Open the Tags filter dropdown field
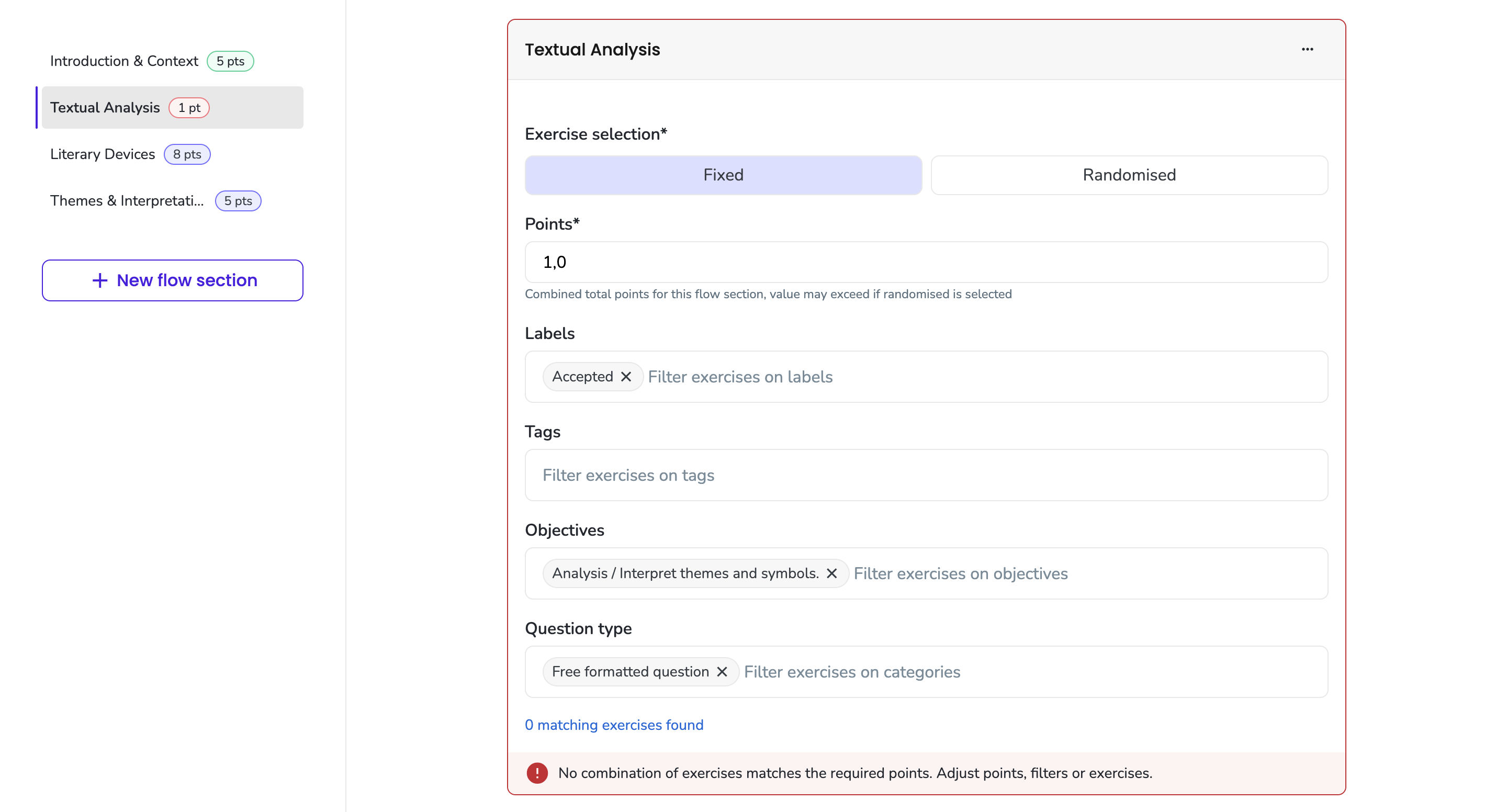The image size is (1507, 812). pos(926,475)
